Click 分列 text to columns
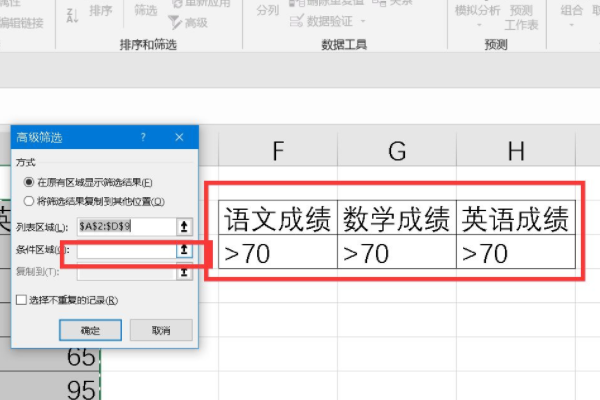The image size is (600, 400). tap(267, 10)
